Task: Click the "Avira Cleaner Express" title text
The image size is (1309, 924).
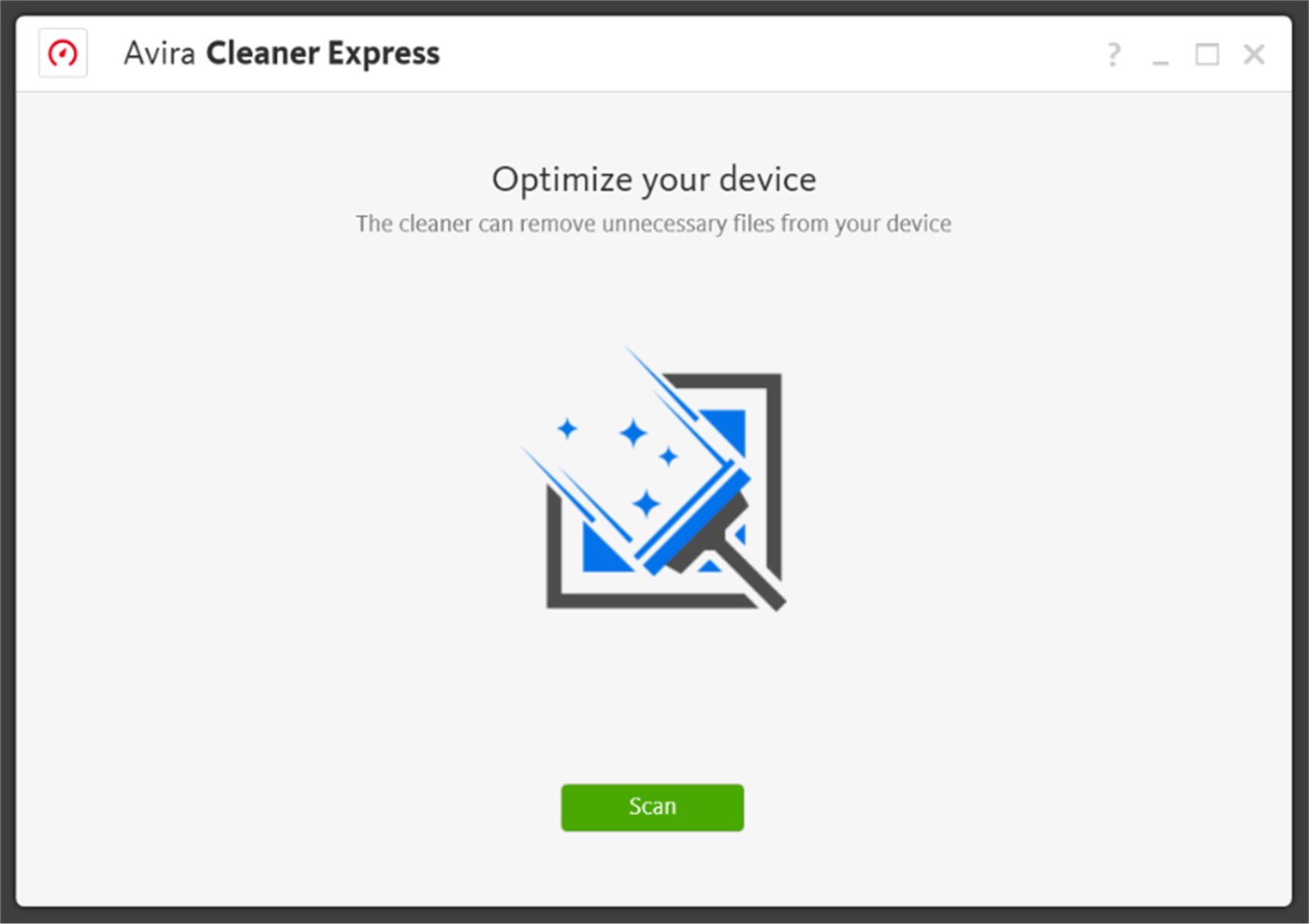Action: click(x=282, y=53)
